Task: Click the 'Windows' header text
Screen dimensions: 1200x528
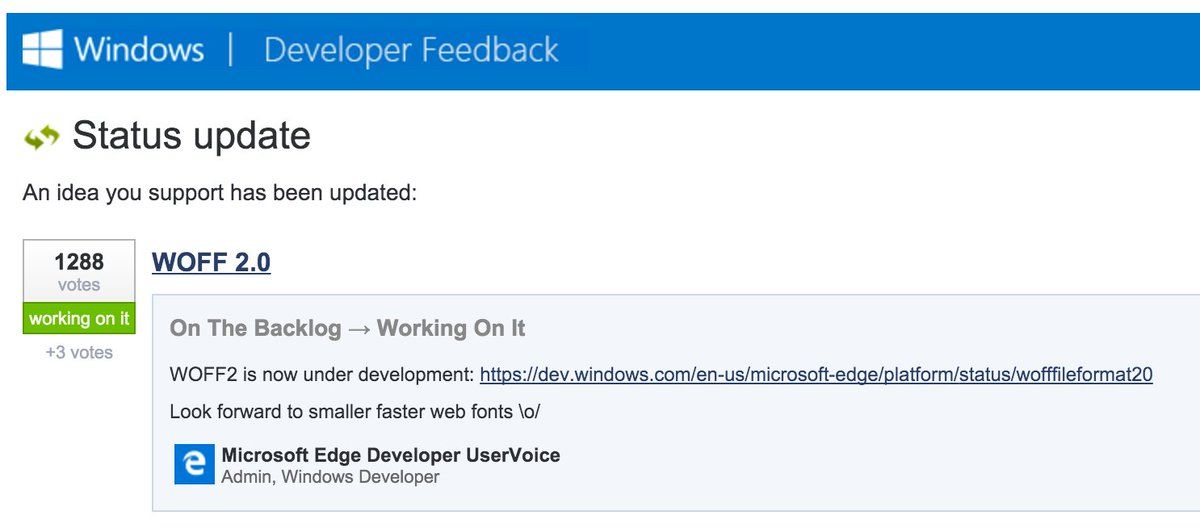Action: 139,49
